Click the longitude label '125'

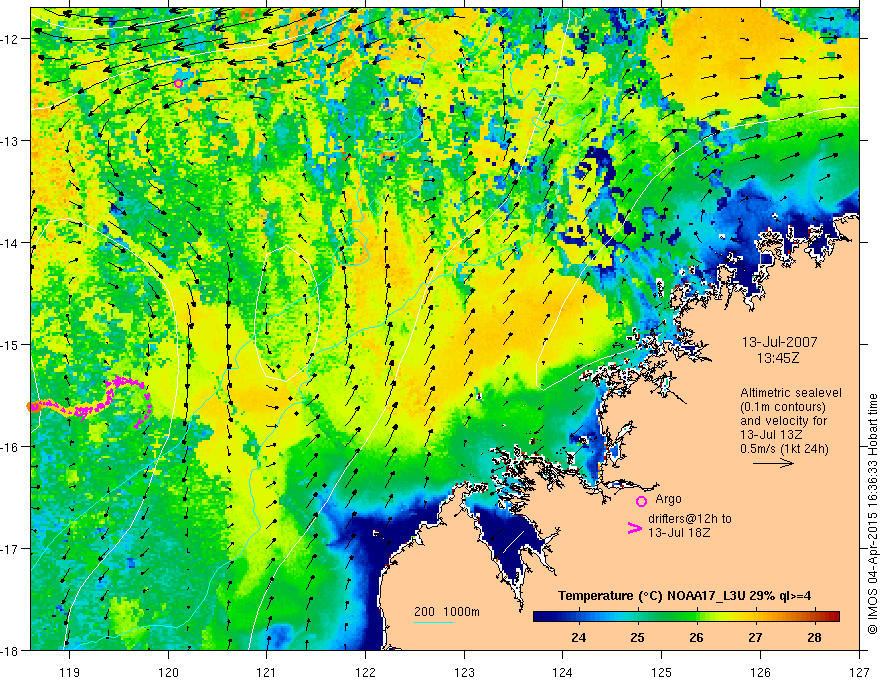click(662, 672)
